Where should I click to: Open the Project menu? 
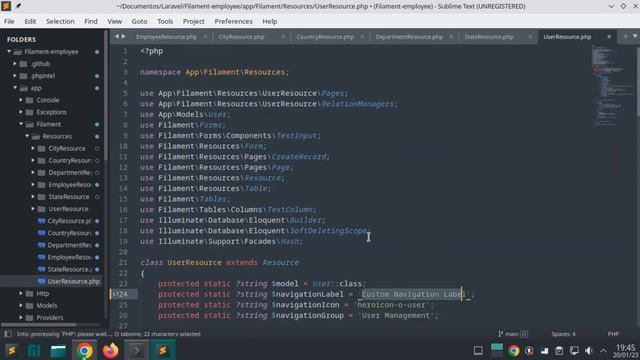click(x=193, y=21)
